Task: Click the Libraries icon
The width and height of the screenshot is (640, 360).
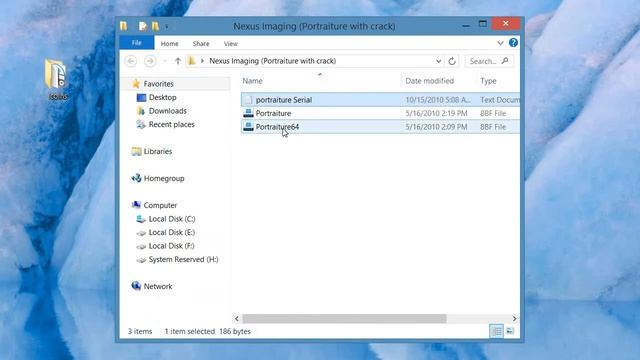Action: click(136, 151)
